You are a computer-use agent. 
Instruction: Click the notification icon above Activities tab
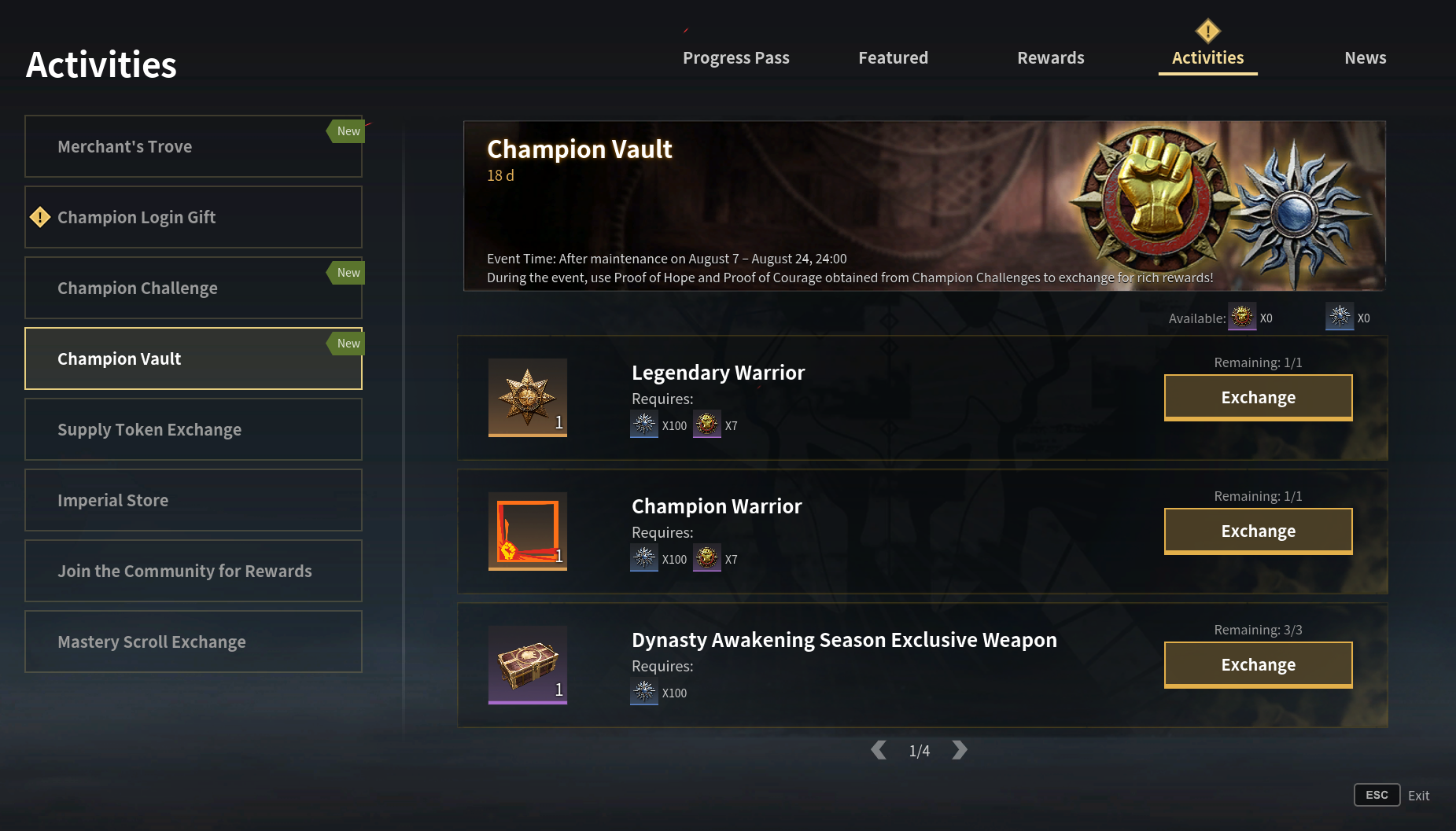1207,31
